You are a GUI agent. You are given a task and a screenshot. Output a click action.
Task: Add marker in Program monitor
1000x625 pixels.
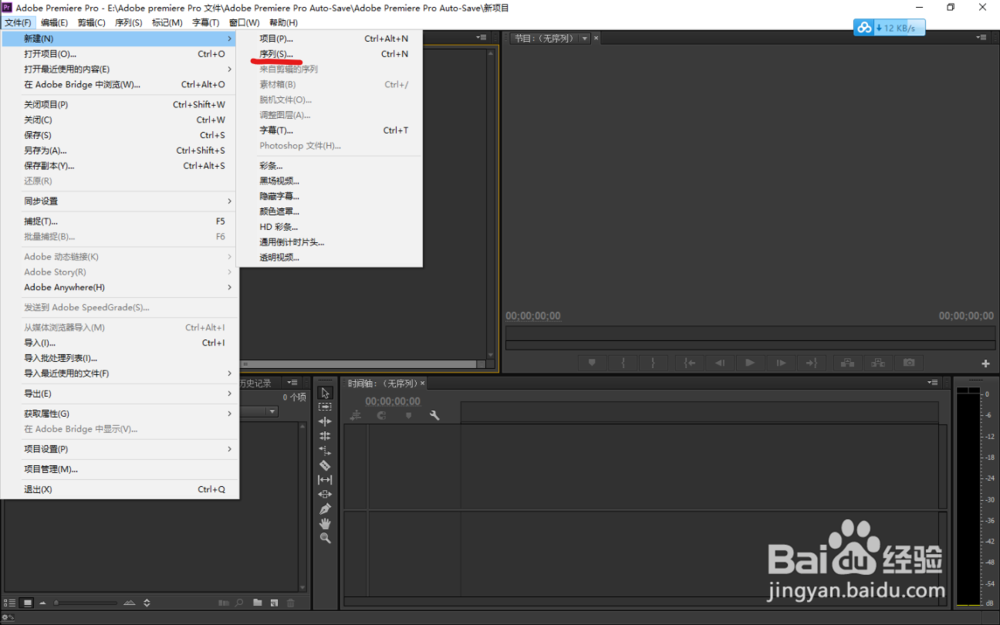[592, 363]
